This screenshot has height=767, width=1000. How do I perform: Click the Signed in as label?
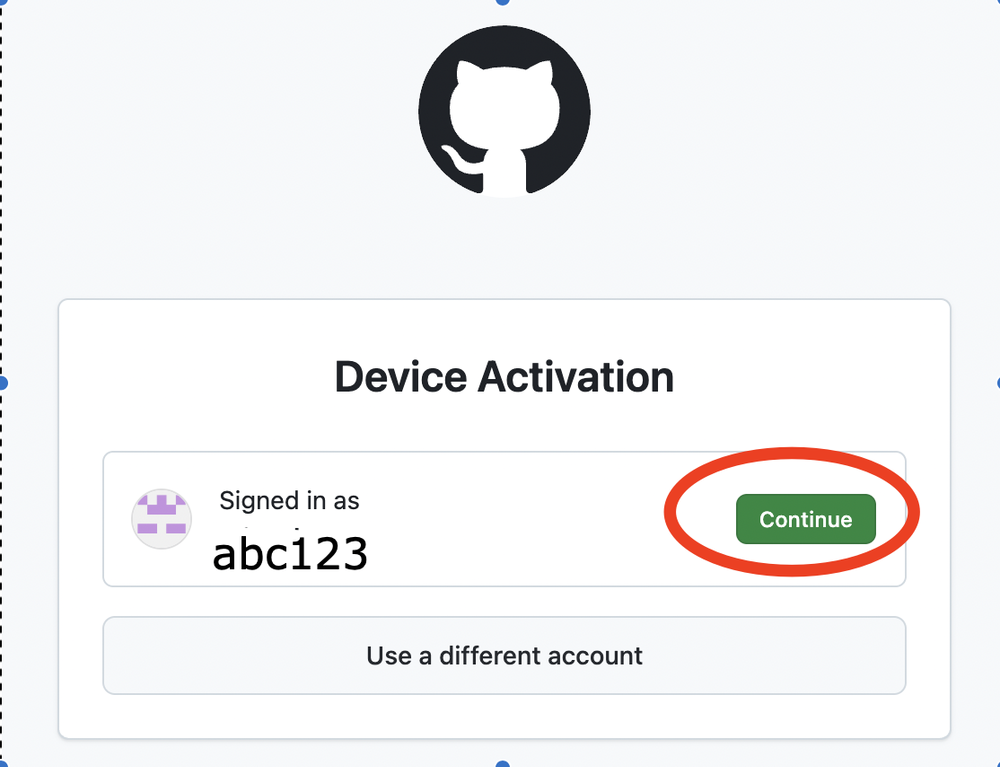288,500
